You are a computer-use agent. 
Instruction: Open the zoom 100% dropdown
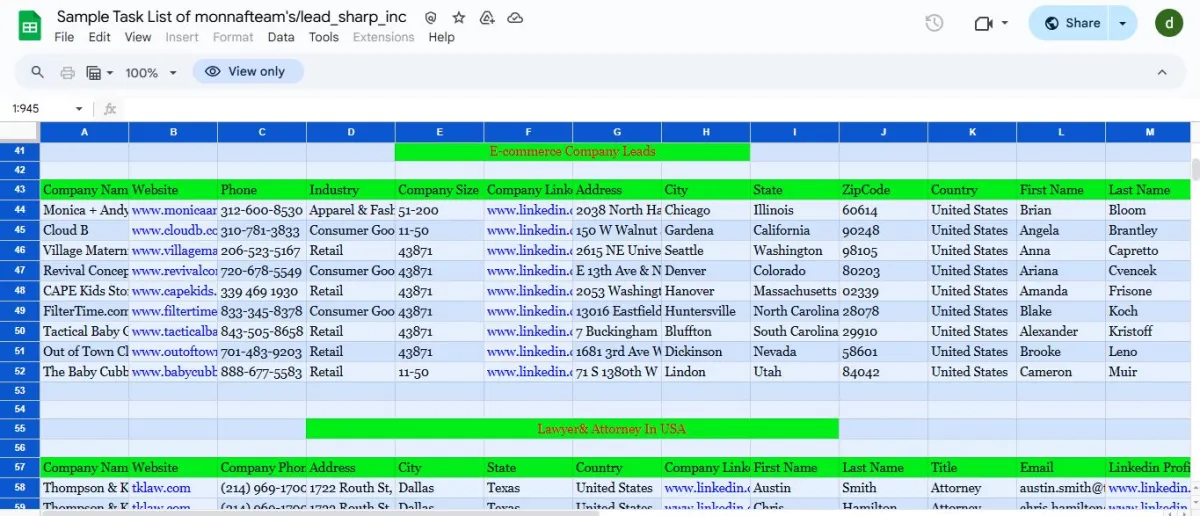pyautogui.click(x=151, y=72)
